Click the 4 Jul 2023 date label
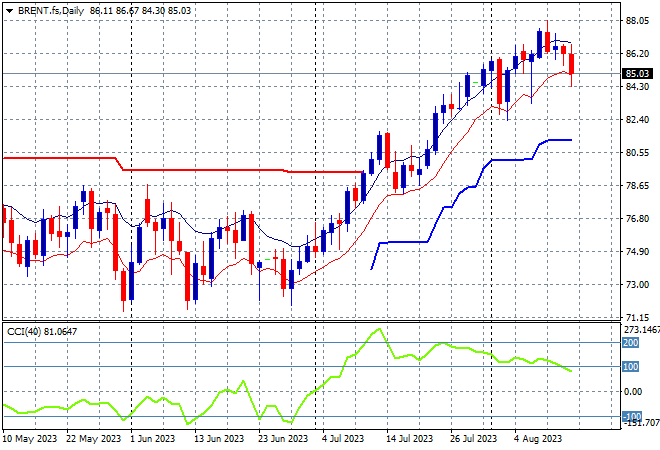This screenshot has width=660, height=450. 343,439
